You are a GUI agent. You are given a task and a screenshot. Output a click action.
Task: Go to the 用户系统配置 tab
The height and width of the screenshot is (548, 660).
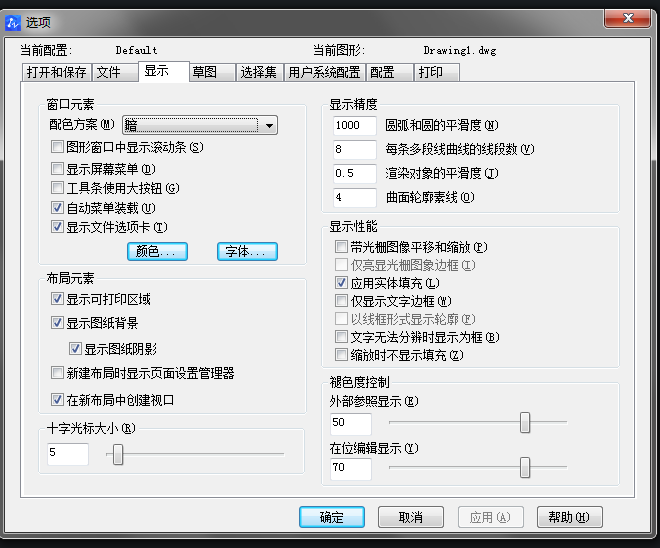click(324, 72)
